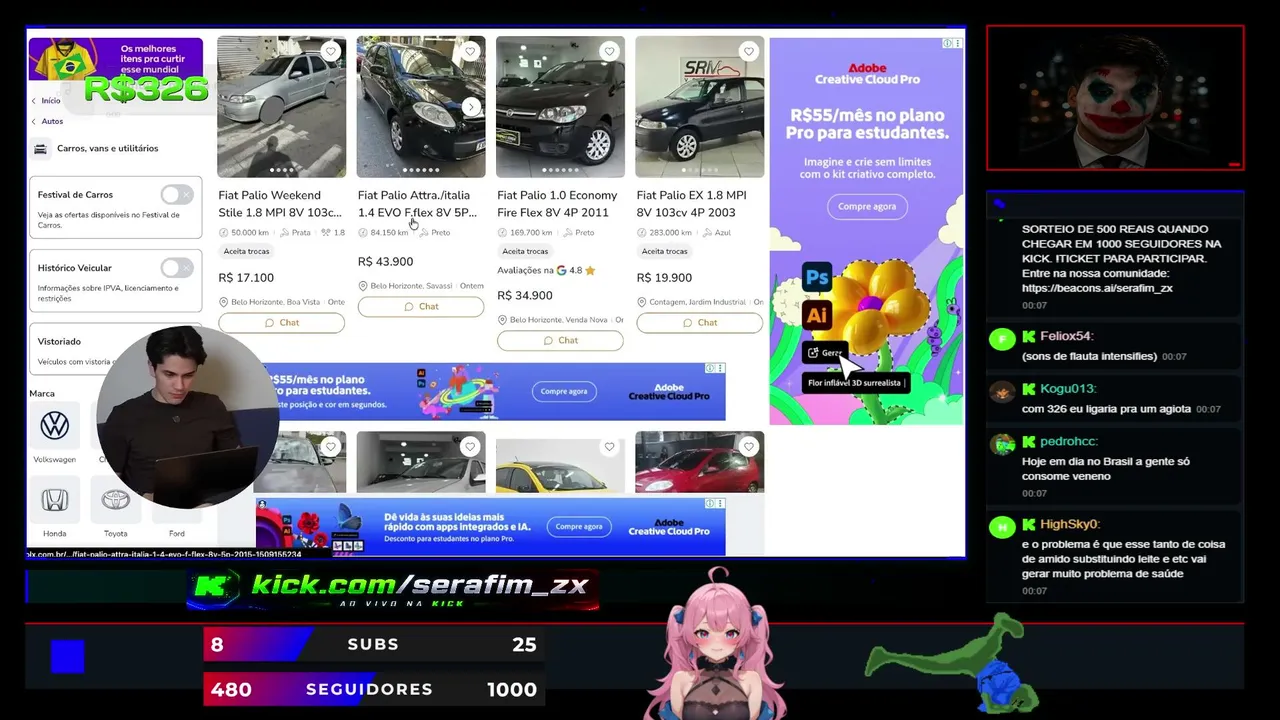
Task: Click Compre agora on the upper Adobe banner
Action: (564, 392)
